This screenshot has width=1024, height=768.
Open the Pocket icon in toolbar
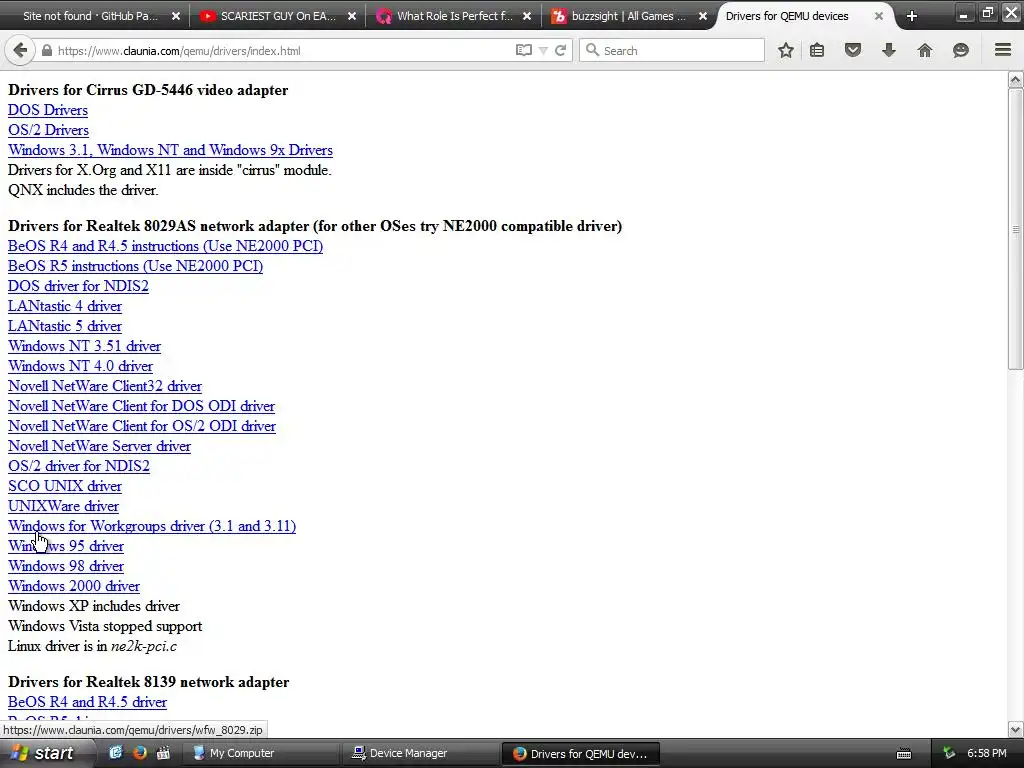pos(853,50)
